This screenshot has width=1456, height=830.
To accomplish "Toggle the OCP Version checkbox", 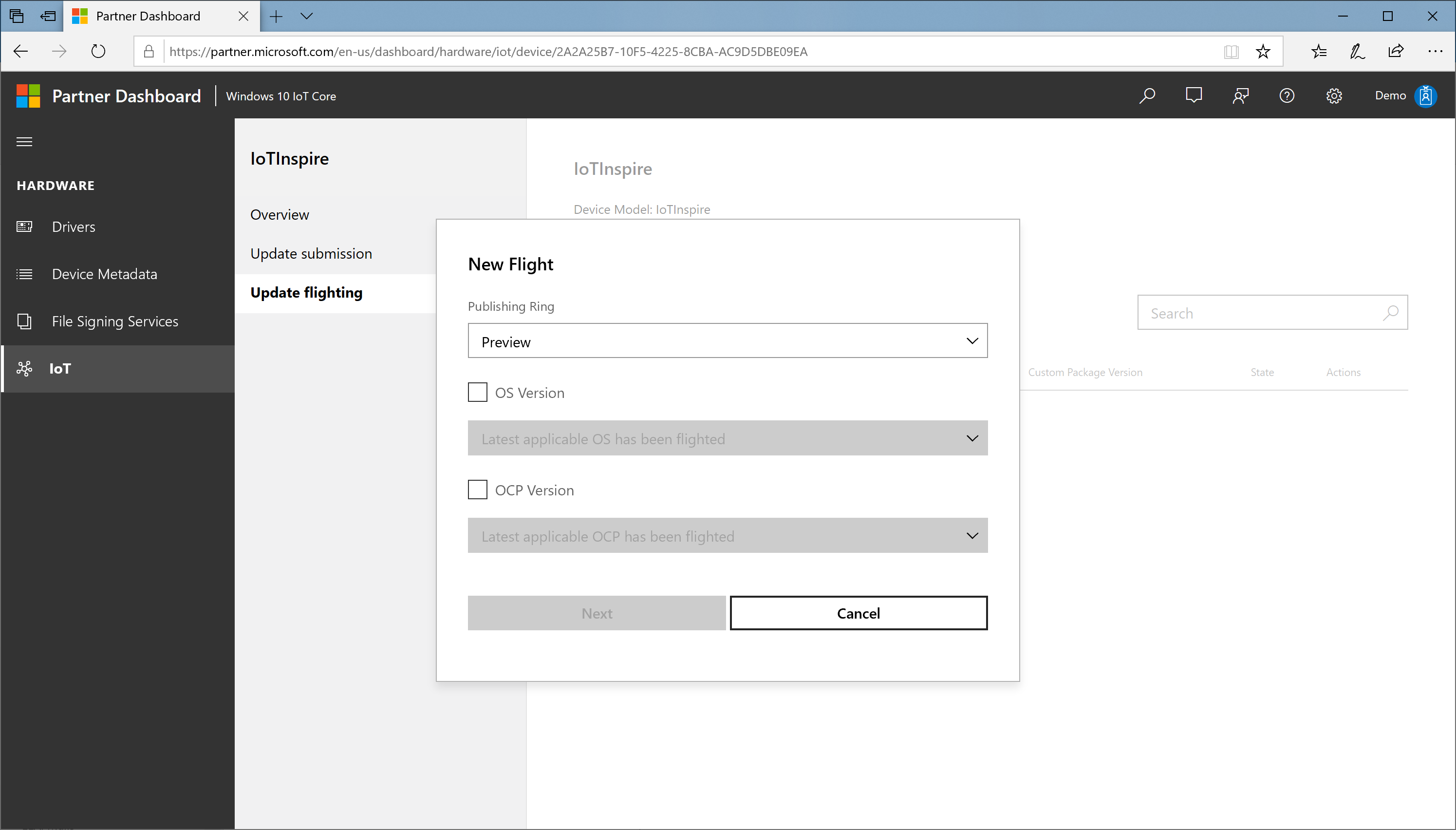I will click(478, 490).
